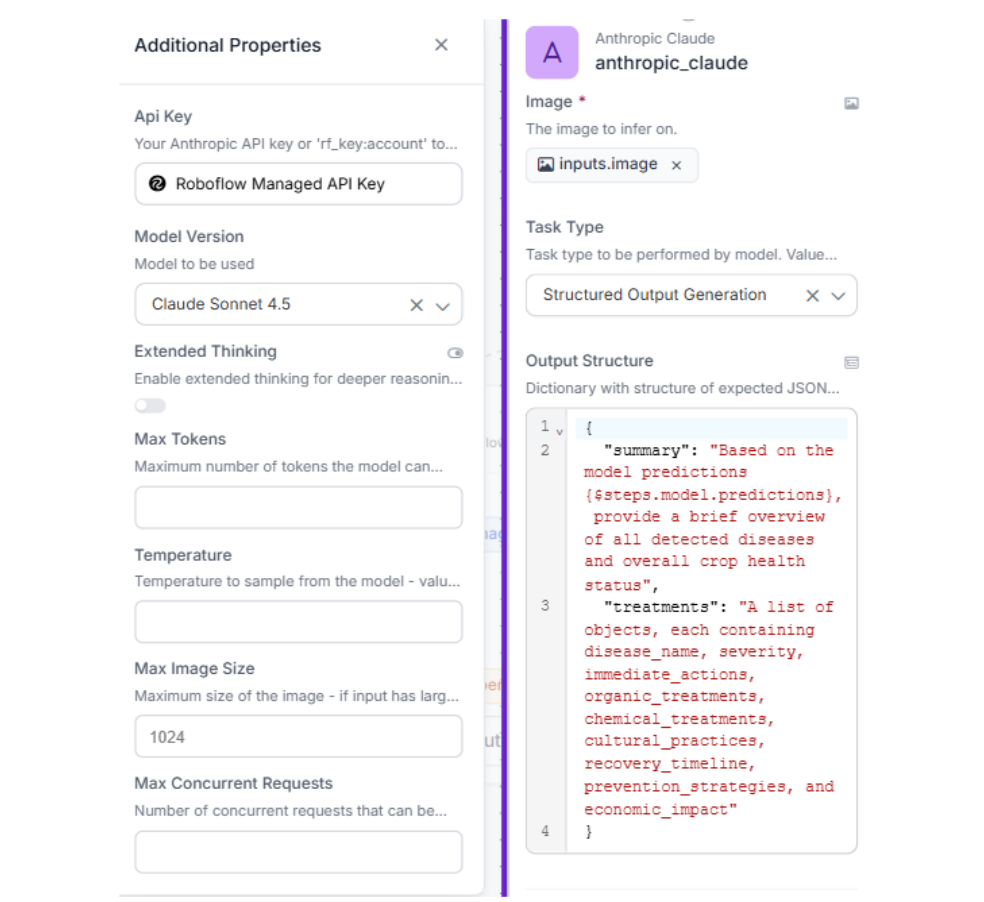
Task: Remove the inputs.image selection chip
Action: 676,165
